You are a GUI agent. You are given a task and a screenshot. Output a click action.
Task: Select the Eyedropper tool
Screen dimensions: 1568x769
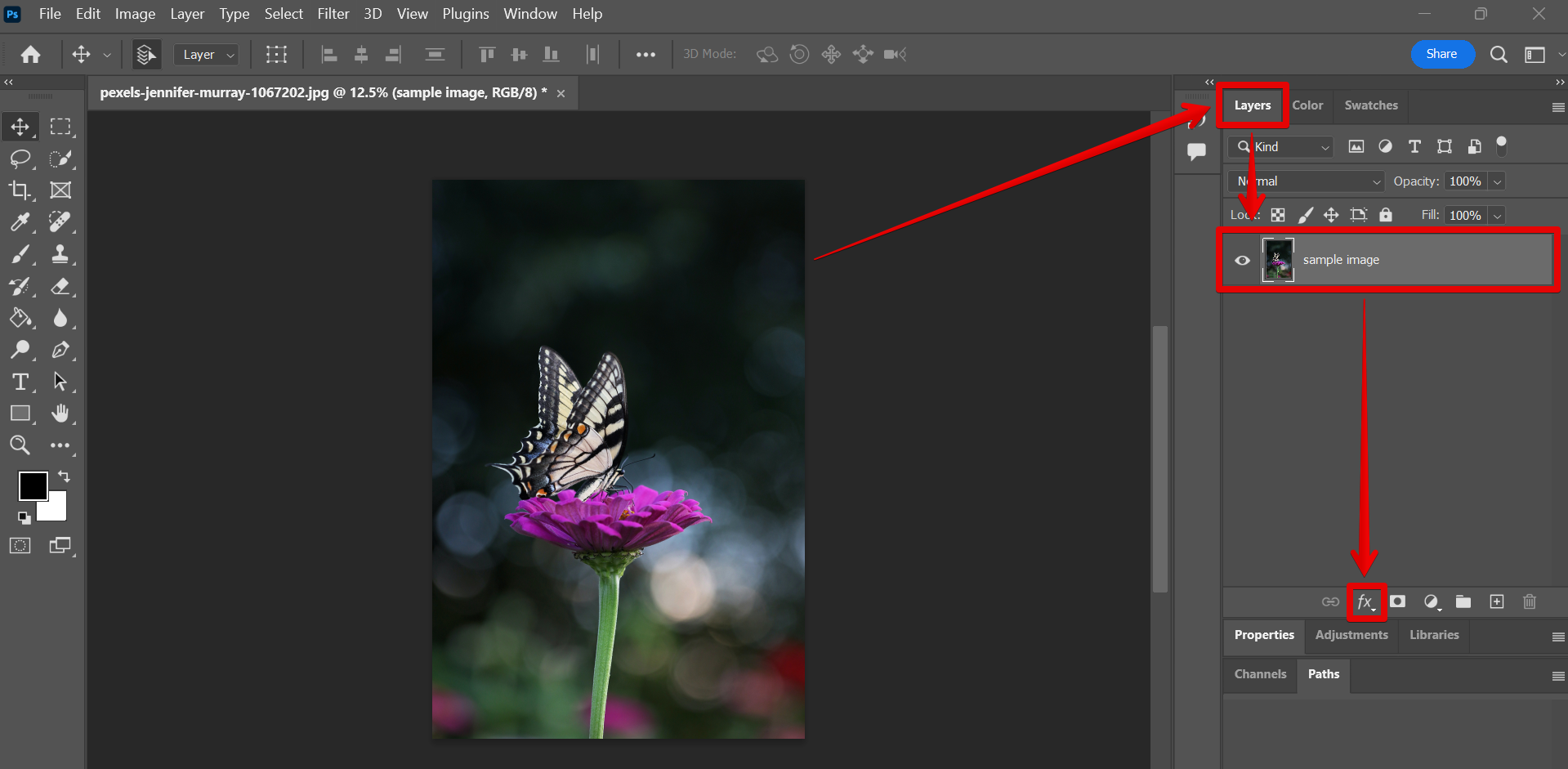[20, 222]
